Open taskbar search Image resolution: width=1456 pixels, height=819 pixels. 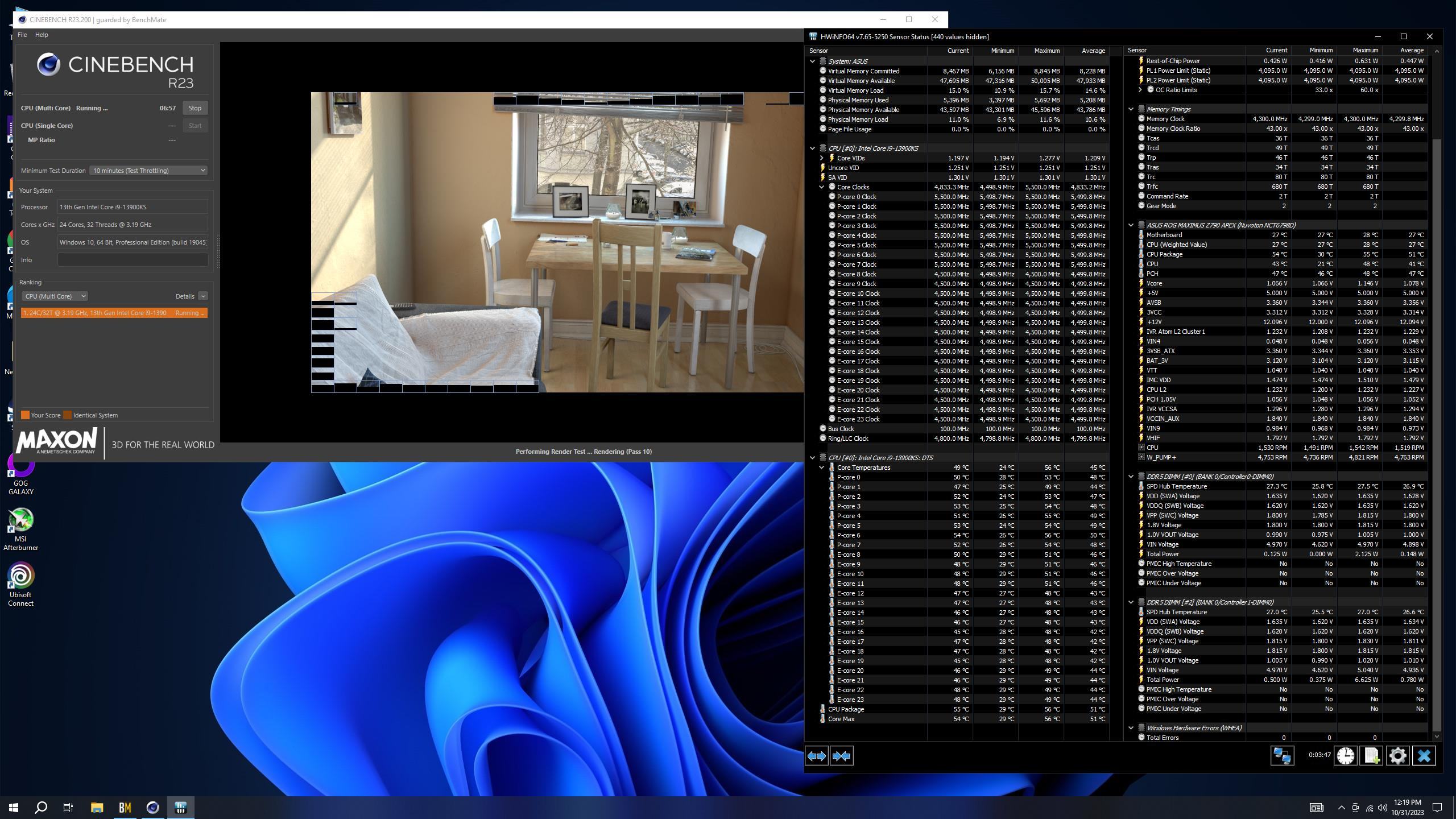click(x=41, y=807)
